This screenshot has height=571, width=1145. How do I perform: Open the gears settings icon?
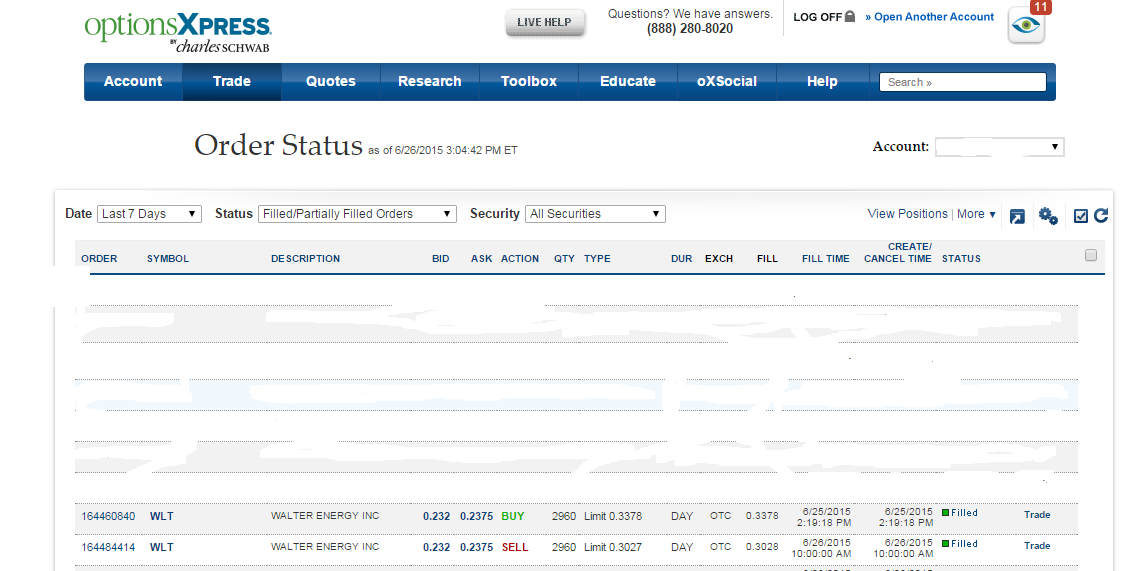point(1049,215)
